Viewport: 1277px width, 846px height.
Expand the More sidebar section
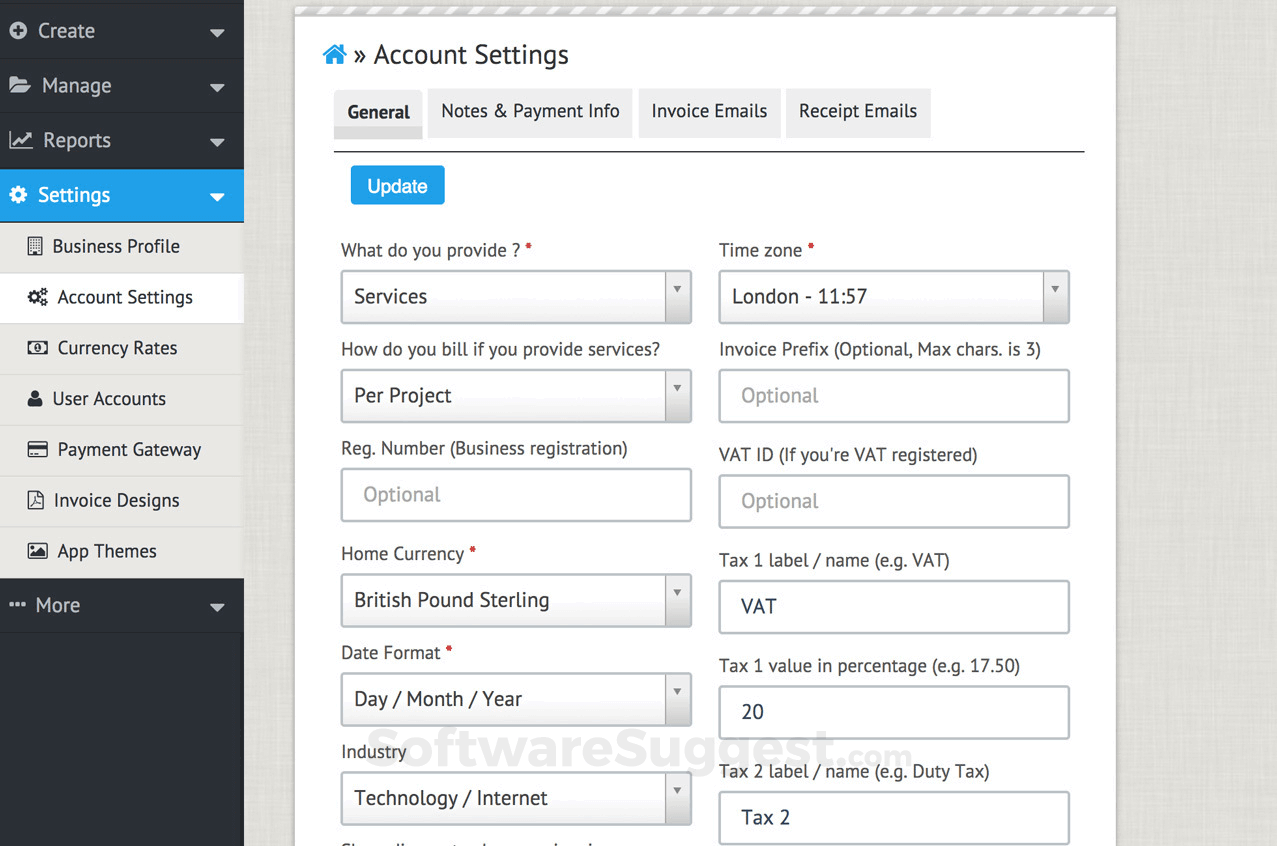121,605
